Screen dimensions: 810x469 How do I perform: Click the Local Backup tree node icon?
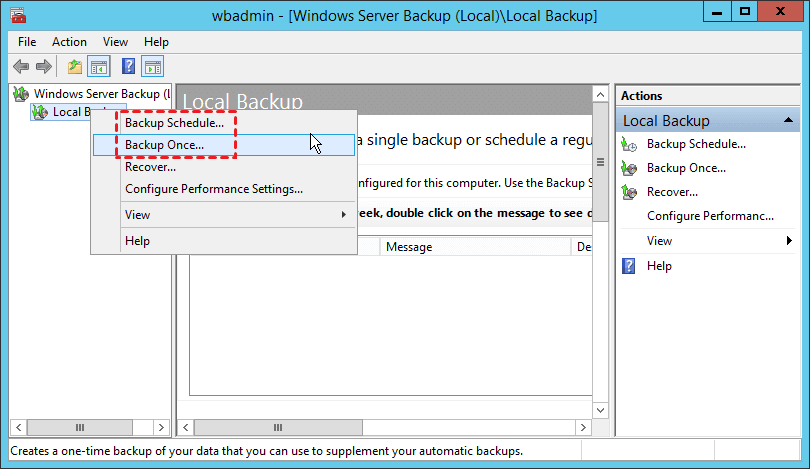40,112
